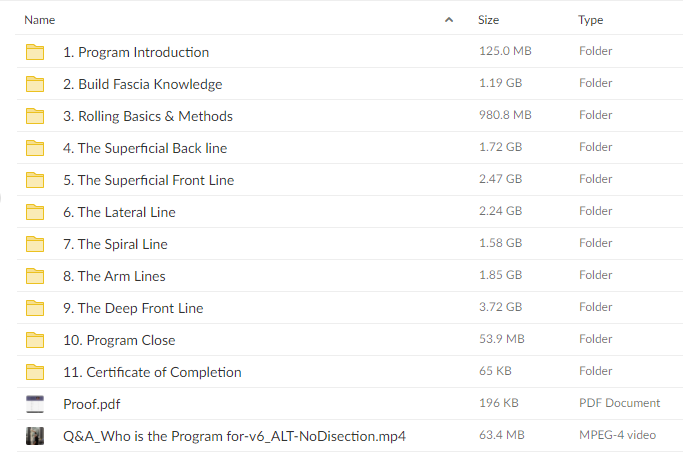Open the Program Introduction folder icon

tap(35, 52)
